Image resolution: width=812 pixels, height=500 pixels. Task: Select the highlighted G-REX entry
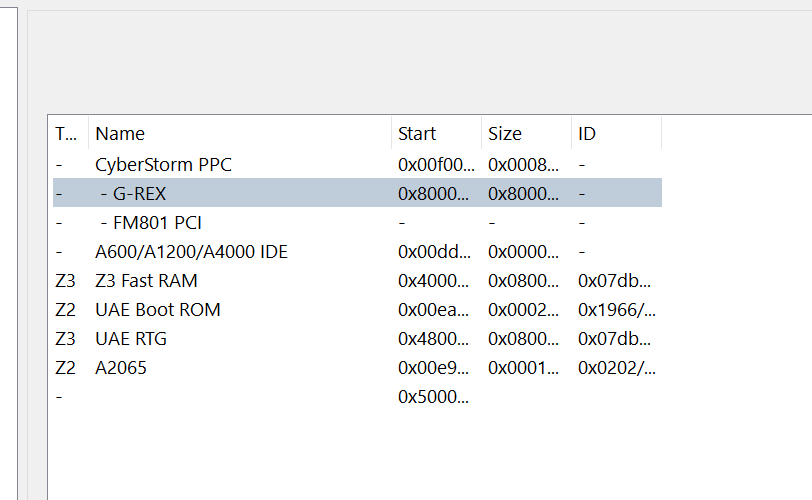[133, 193]
